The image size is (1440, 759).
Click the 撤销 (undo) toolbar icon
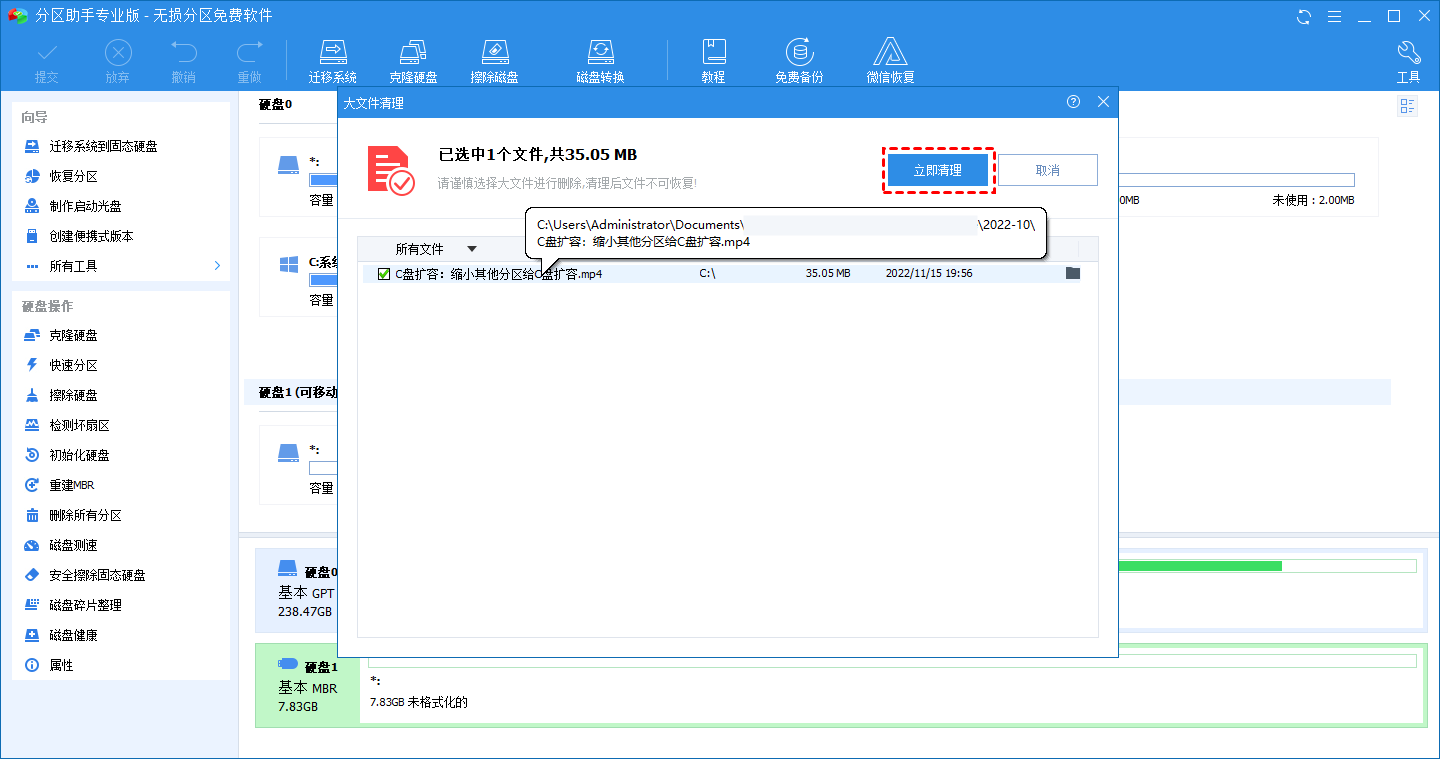[x=183, y=61]
